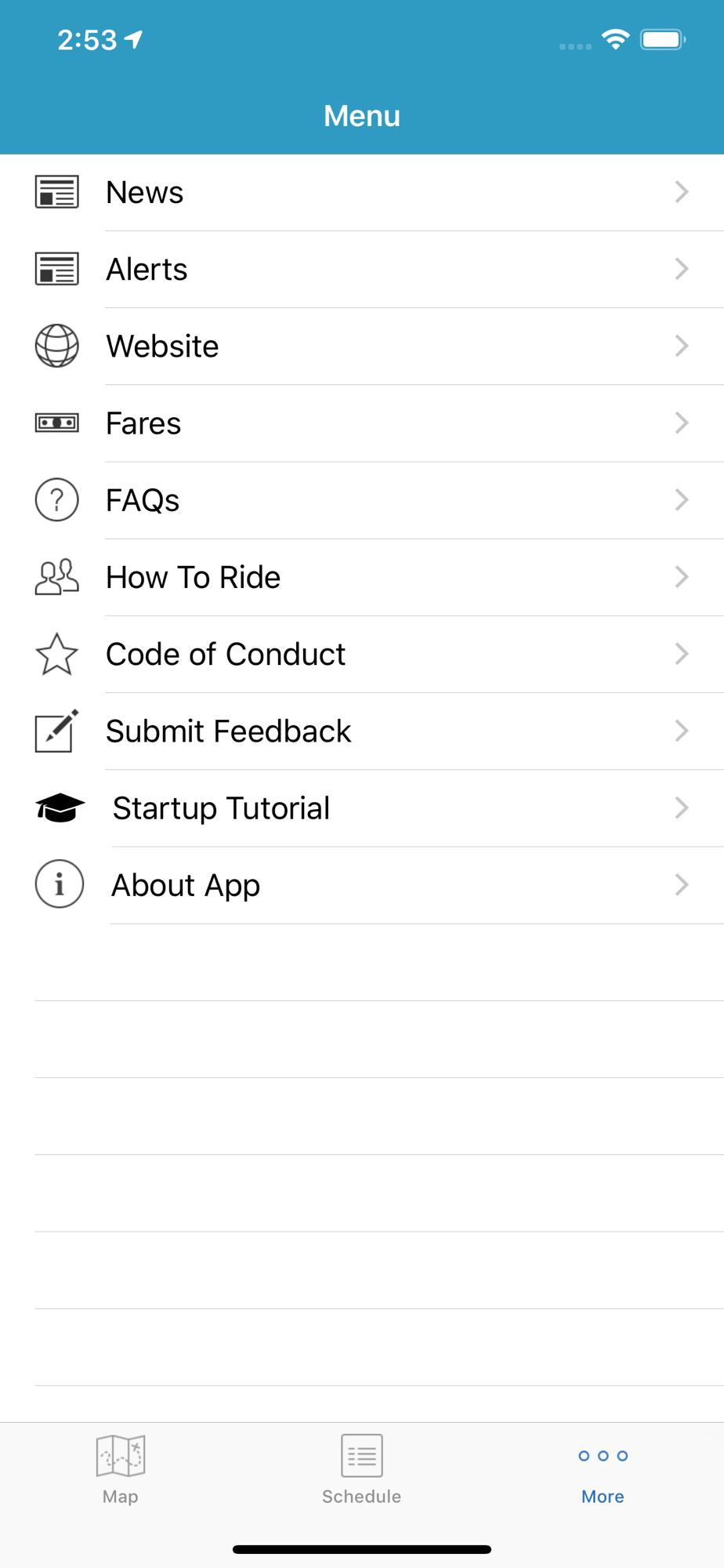The width and height of the screenshot is (724, 1568).
Task: Tap the newspaper icon beside News
Action: 56,192
